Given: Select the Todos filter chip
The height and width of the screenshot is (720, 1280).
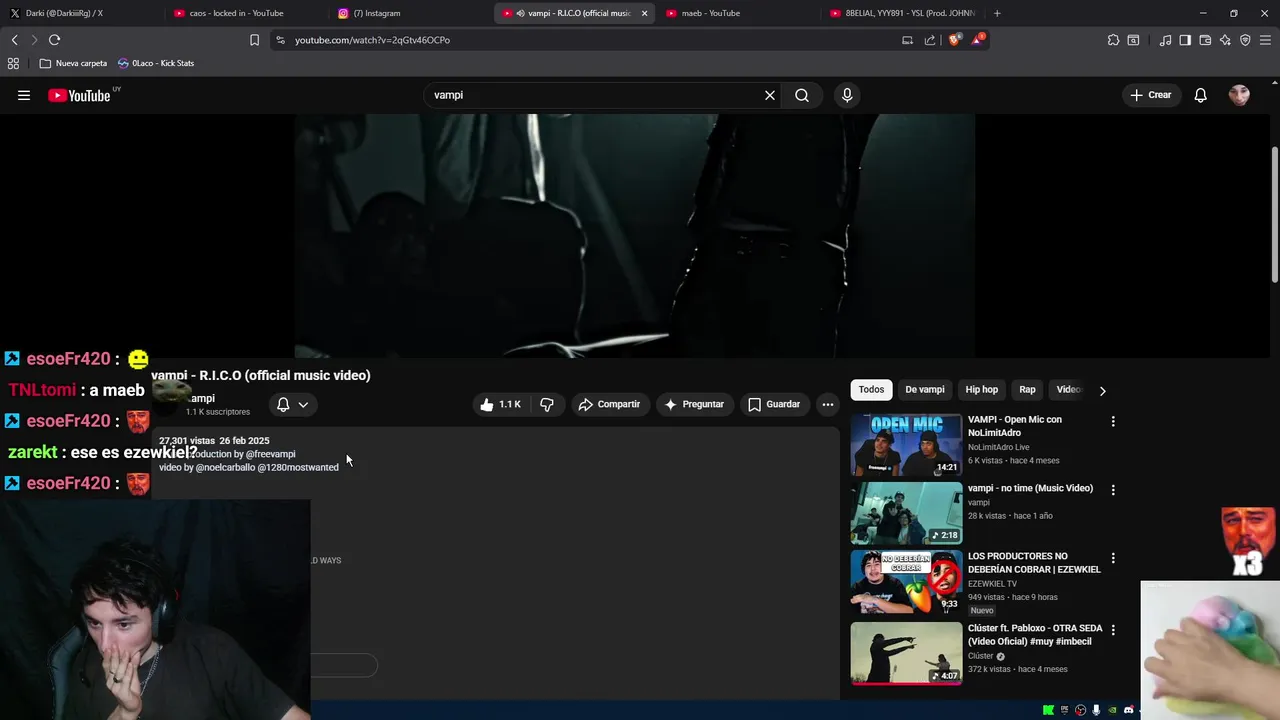Looking at the screenshot, I should point(871,390).
